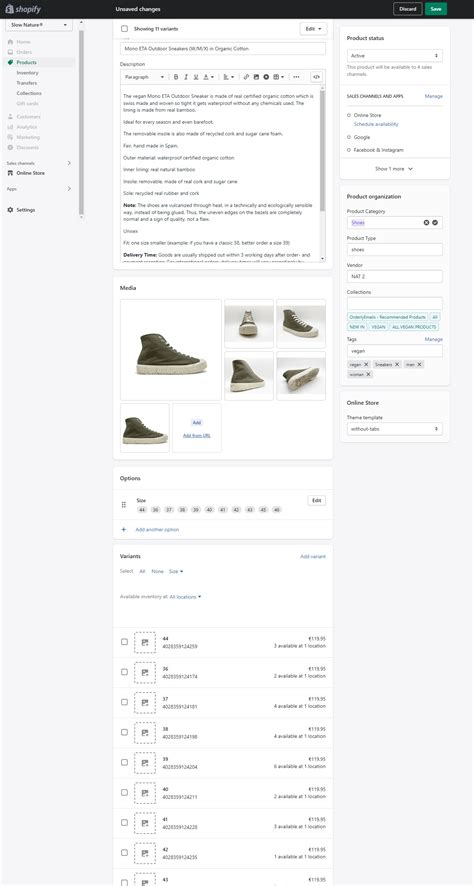Insert an image in the description
The image size is (474, 886).
tap(256, 77)
